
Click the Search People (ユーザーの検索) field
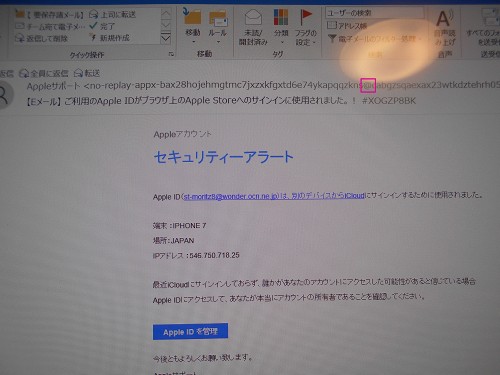[x=375, y=13]
